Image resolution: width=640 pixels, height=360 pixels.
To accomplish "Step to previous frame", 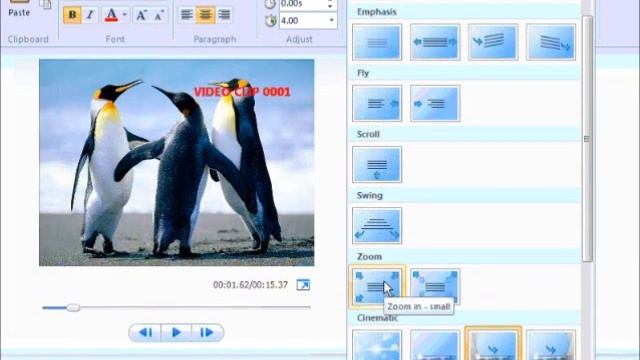I will click(145, 333).
